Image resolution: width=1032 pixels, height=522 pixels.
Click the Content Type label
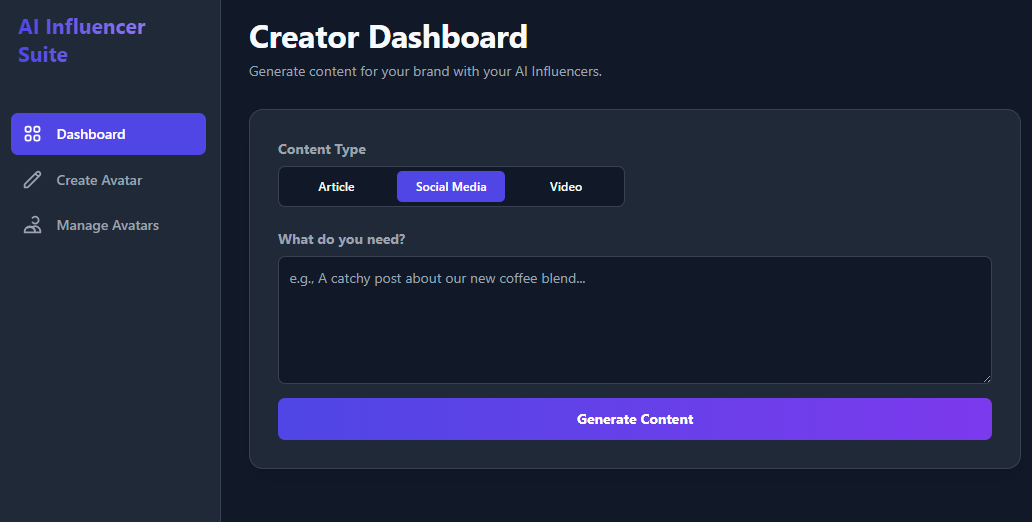pyautogui.click(x=322, y=149)
